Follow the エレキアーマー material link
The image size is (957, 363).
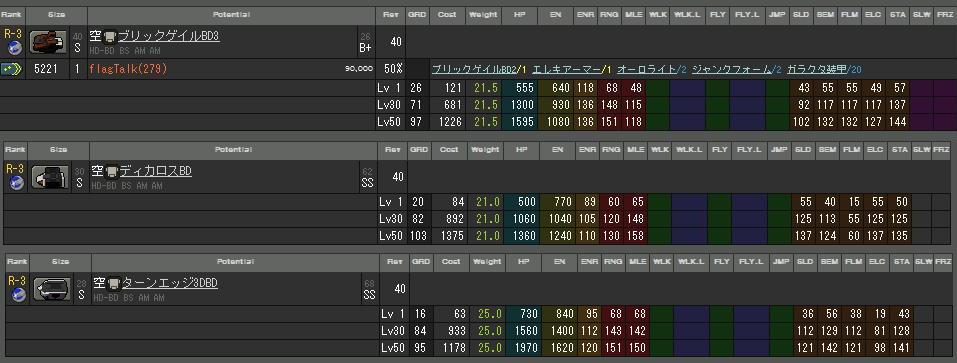pos(566,70)
